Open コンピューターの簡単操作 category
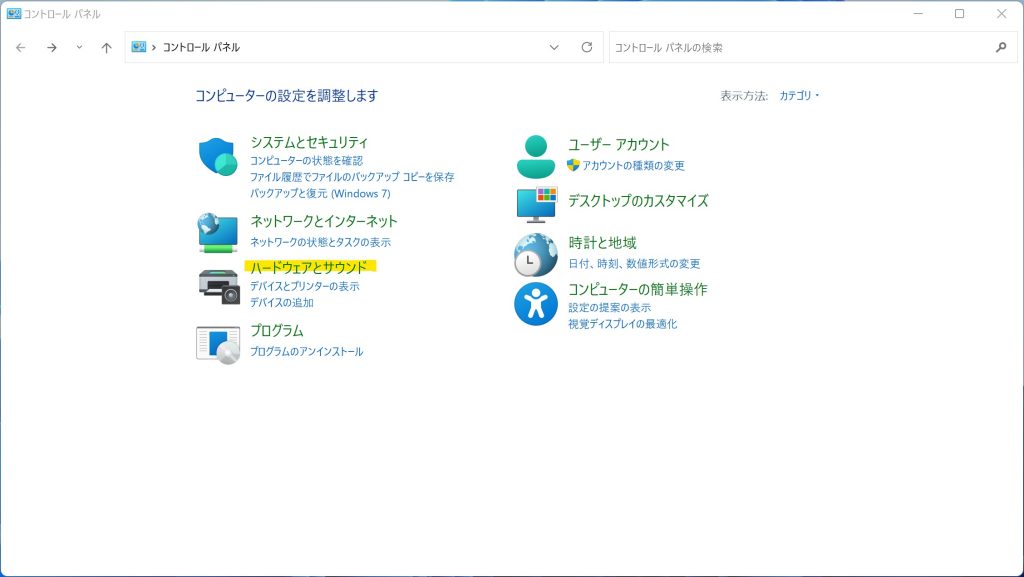The width and height of the screenshot is (1024, 577). [637, 289]
